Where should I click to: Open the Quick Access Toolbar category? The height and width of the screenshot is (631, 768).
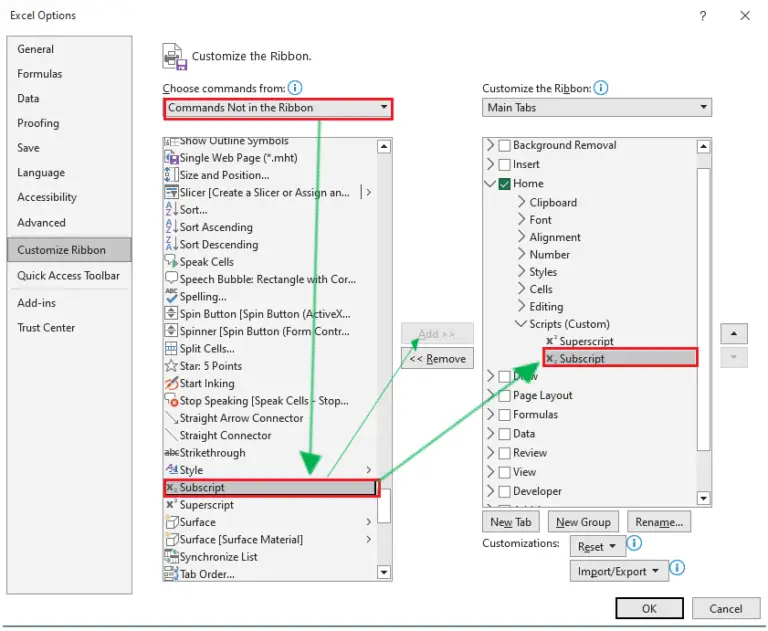68,276
